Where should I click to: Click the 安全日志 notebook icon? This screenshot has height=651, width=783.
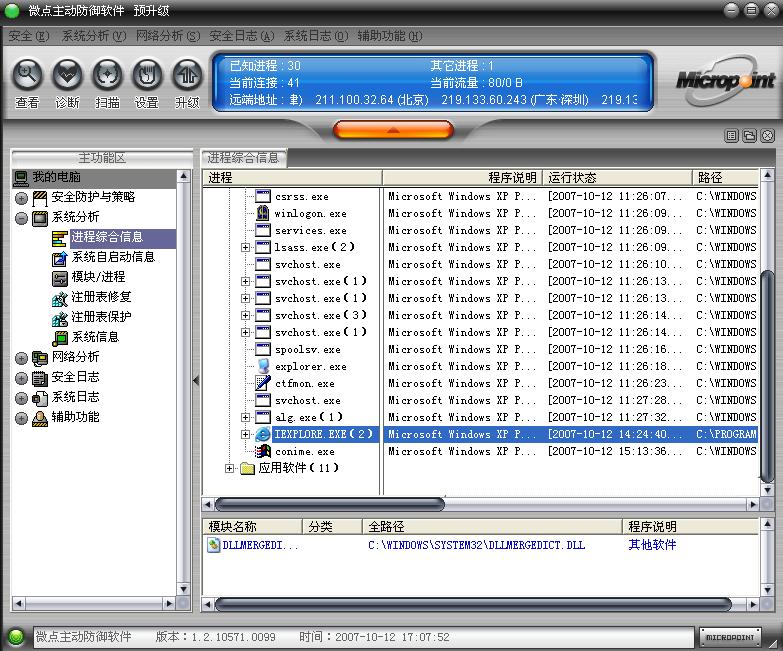coord(40,378)
